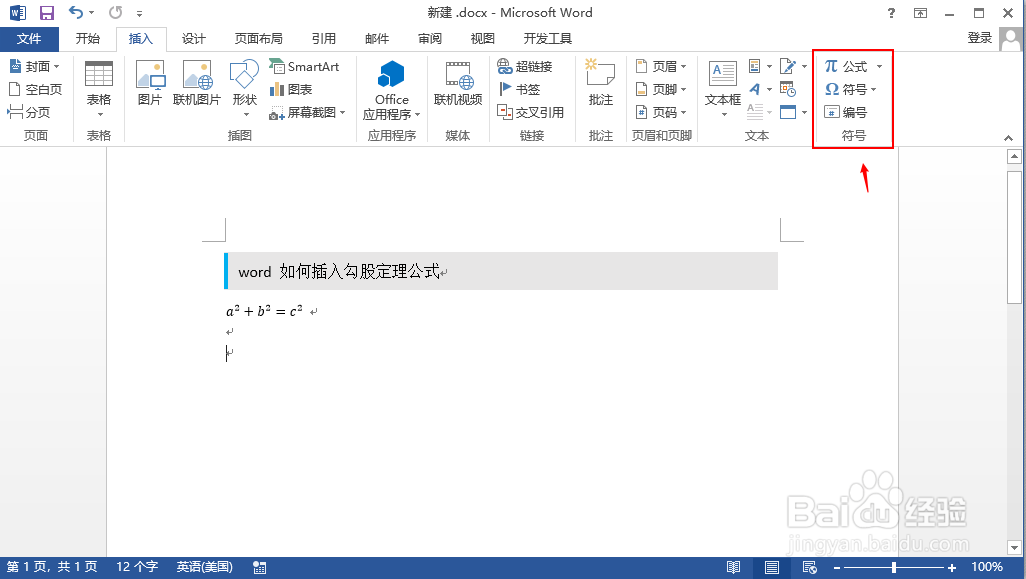Undo the last action
The width and height of the screenshot is (1026, 579).
click(x=76, y=12)
